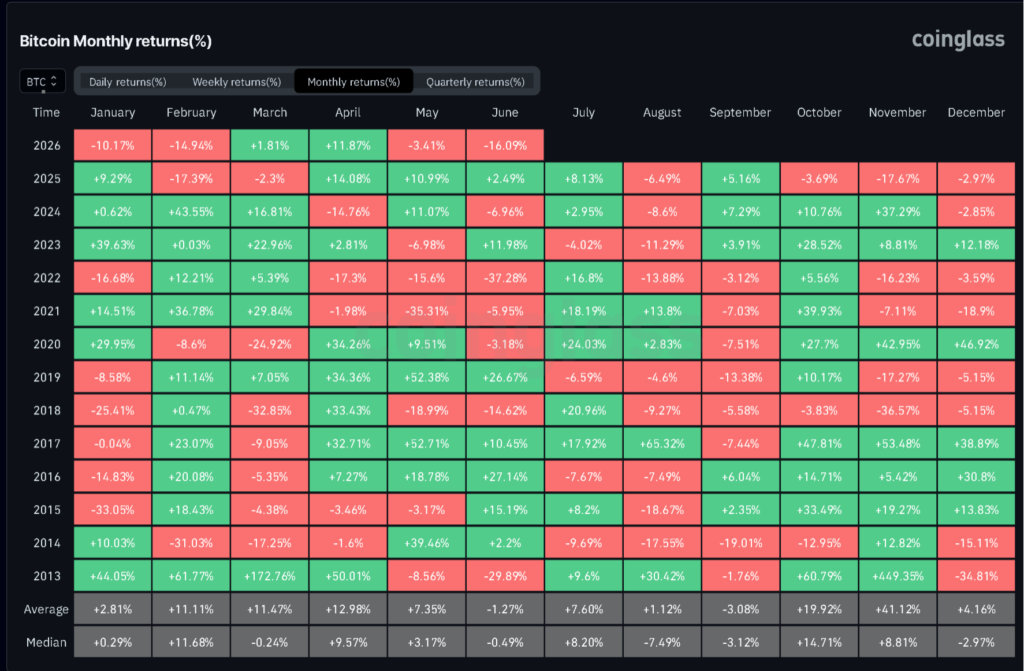Image resolution: width=1024 pixels, height=671 pixels.
Task: Select the 2024 row label
Action: coord(47,212)
